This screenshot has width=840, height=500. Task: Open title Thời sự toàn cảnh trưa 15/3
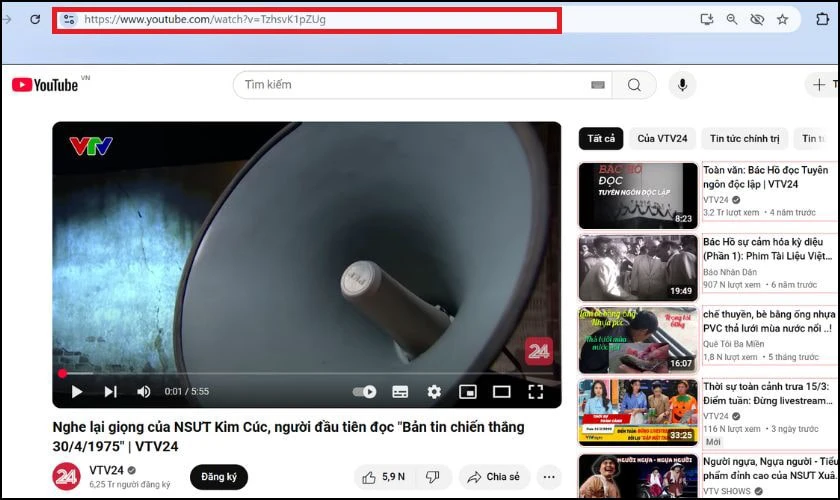pos(768,393)
